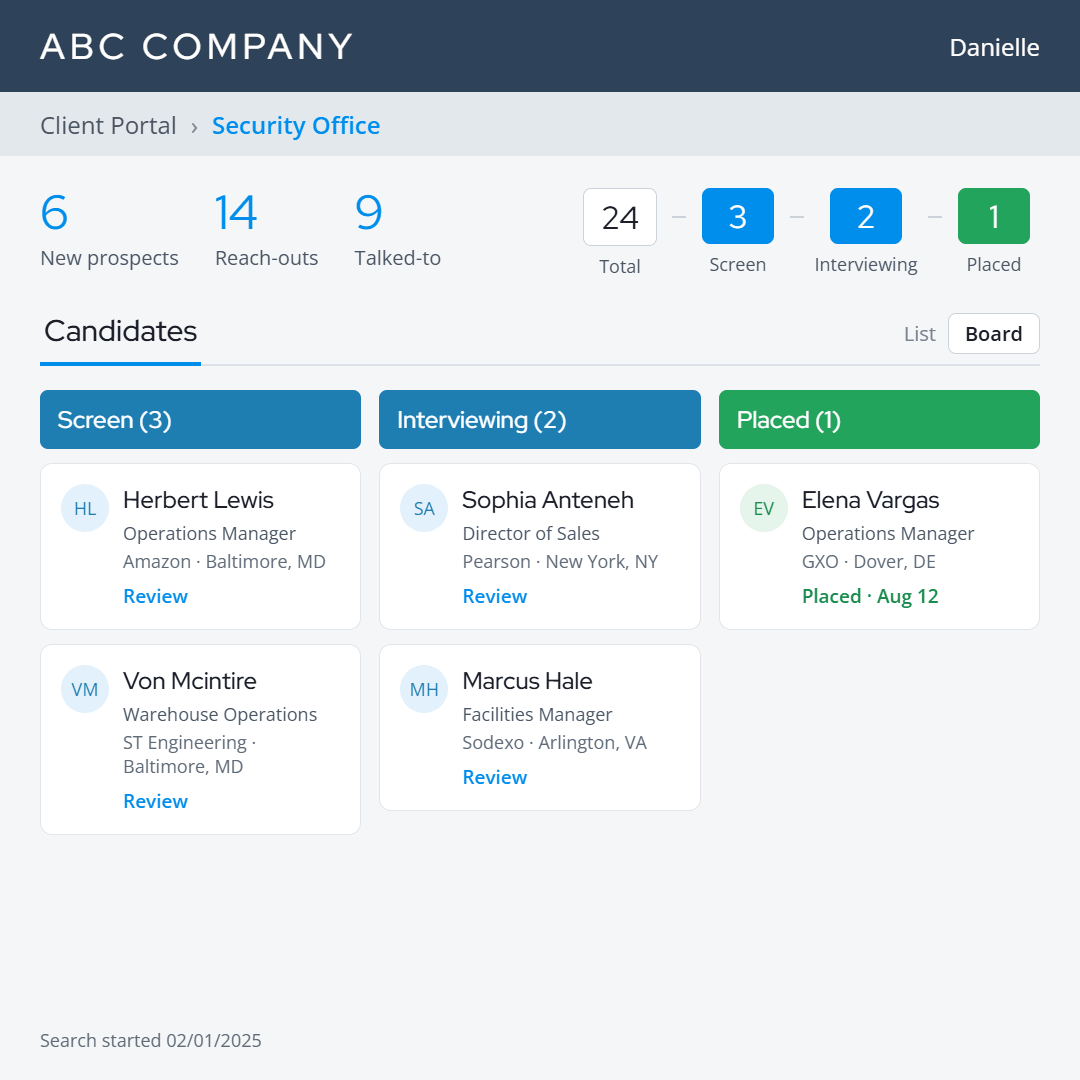1080x1080 pixels.
Task: Click the Security Office breadcrumb
Action: 296,126
